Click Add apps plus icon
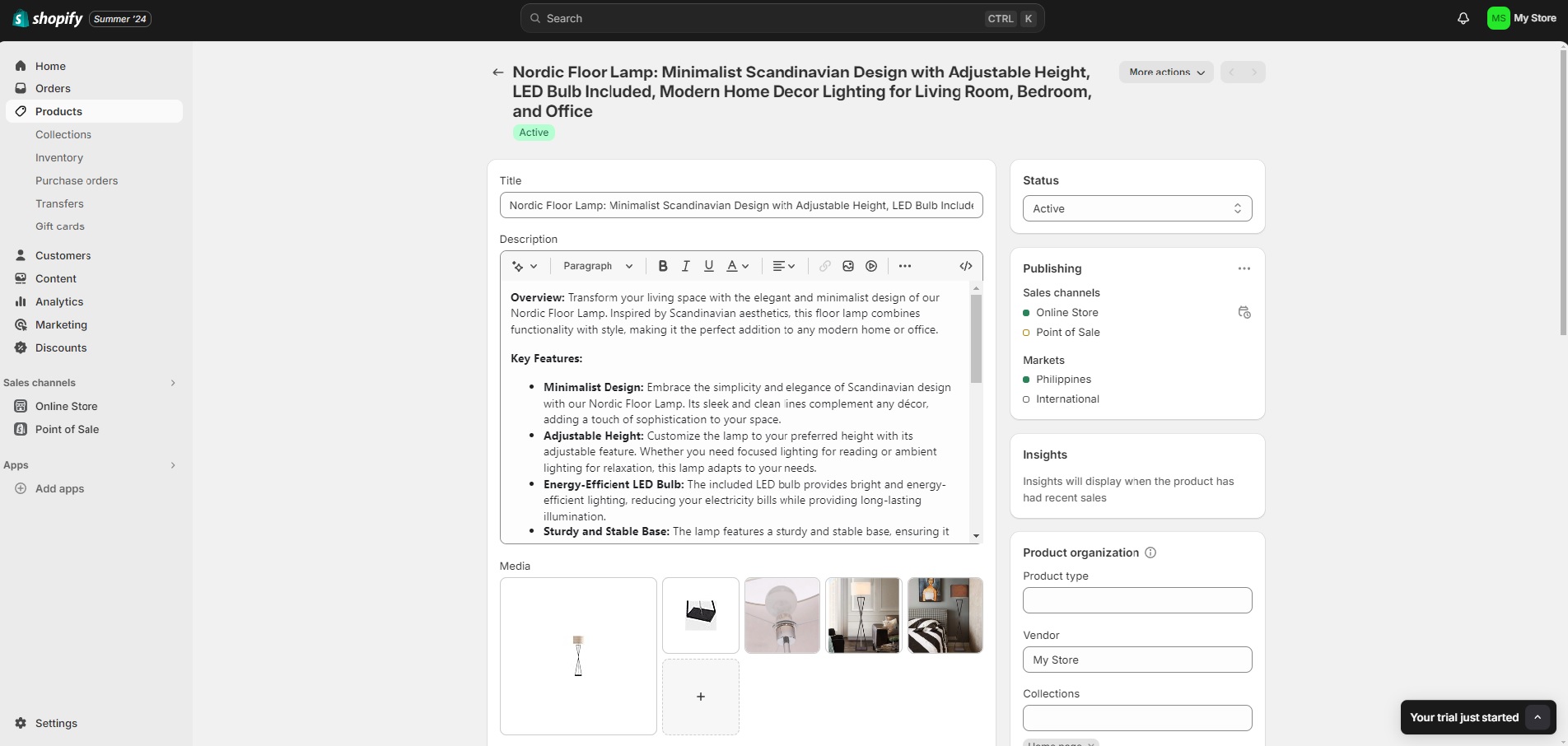Viewport: 1568px width, 746px height. [x=21, y=488]
